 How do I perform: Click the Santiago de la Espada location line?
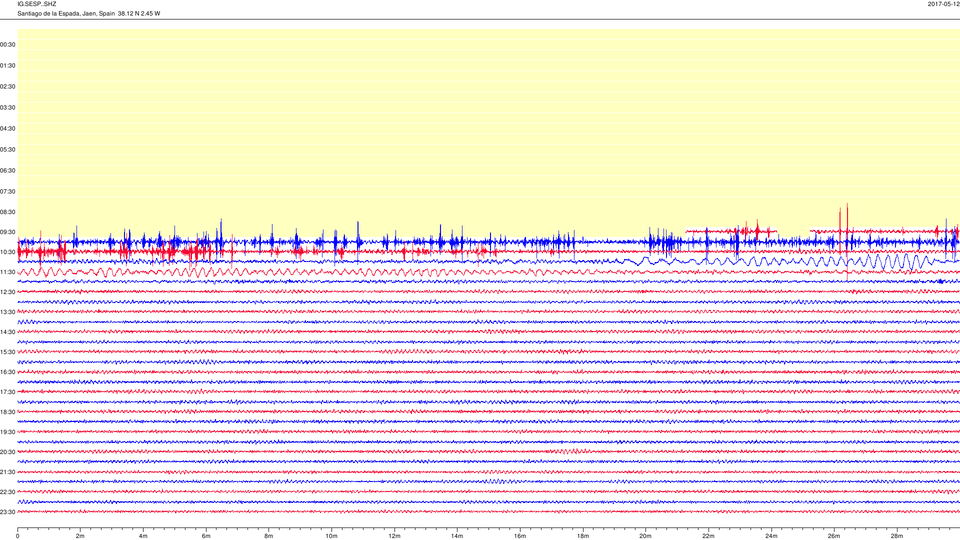[x=89, y=13]
